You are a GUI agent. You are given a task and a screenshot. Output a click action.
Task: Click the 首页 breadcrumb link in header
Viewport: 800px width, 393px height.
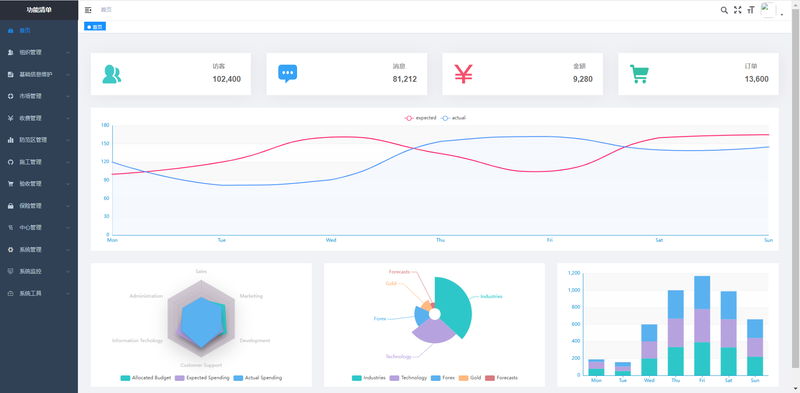[x=106, y=10]
